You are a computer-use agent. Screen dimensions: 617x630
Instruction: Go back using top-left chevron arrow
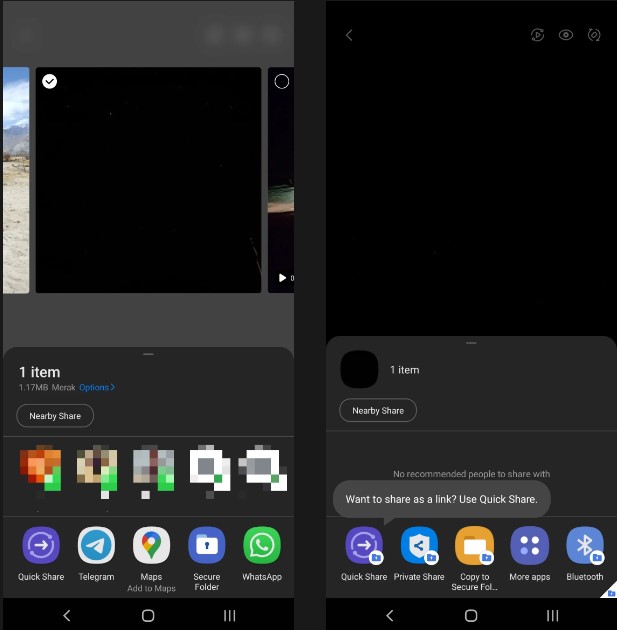349,35
